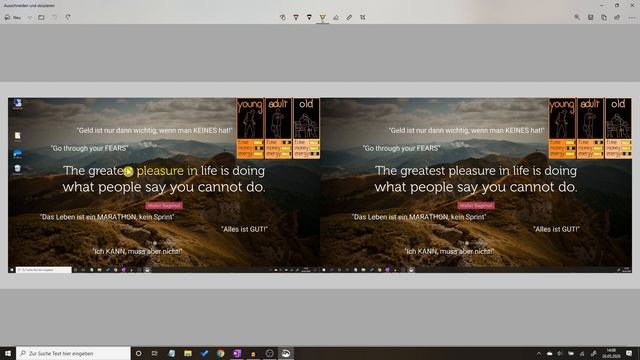Image resolution: width=640 pixels, height=360 pixels.
Task: Open OneNote from the taskbar
Action: tap(237, 353)
